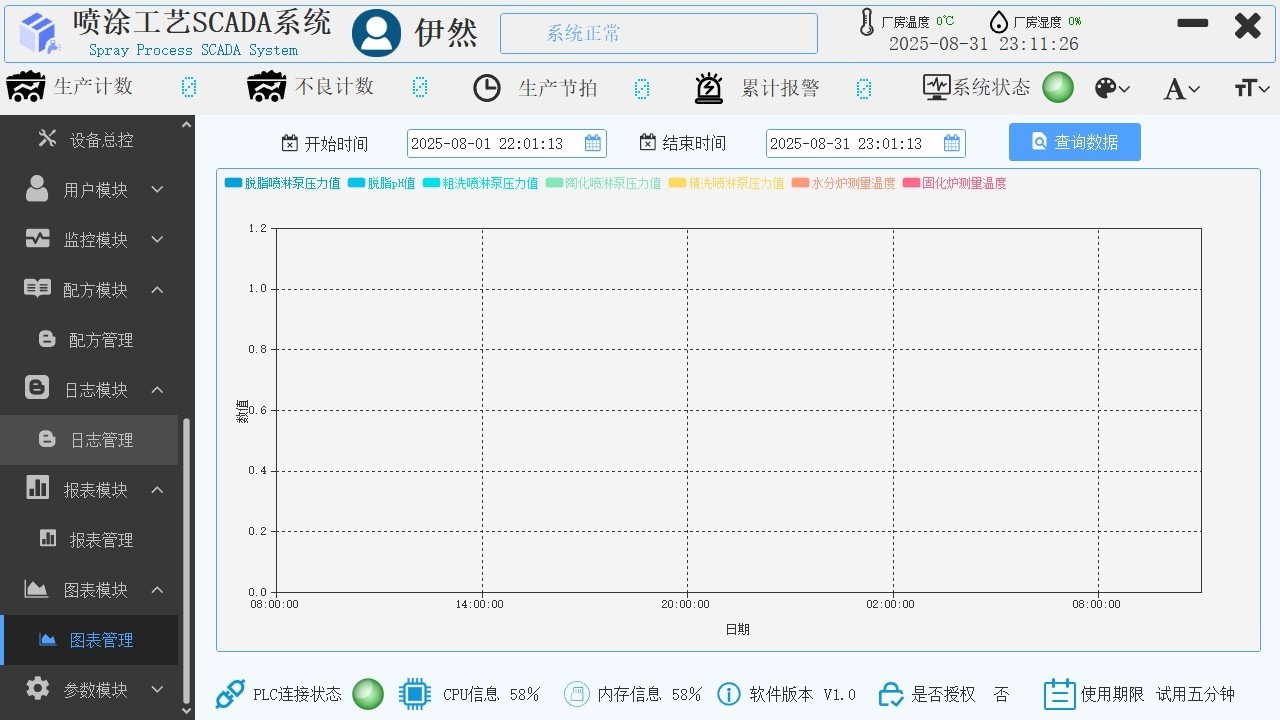Open the font family 'A' dropdown
The height and width of the screenshot is (720, 1280).
pos(1180,89)
